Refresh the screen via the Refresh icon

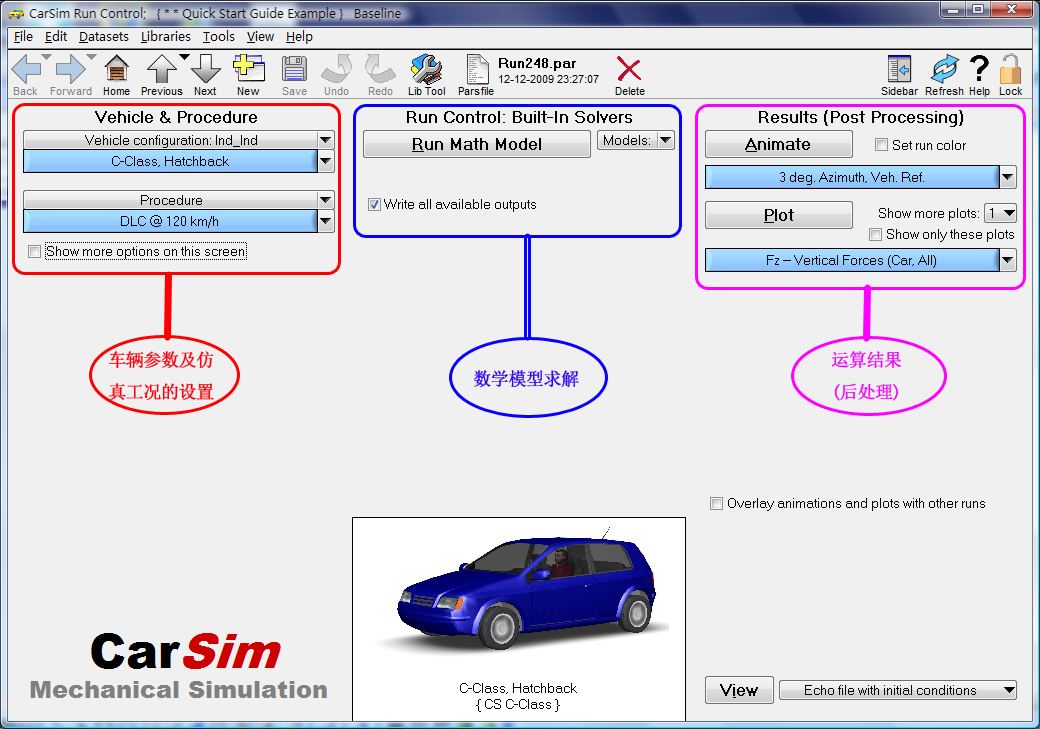point(944,67)
